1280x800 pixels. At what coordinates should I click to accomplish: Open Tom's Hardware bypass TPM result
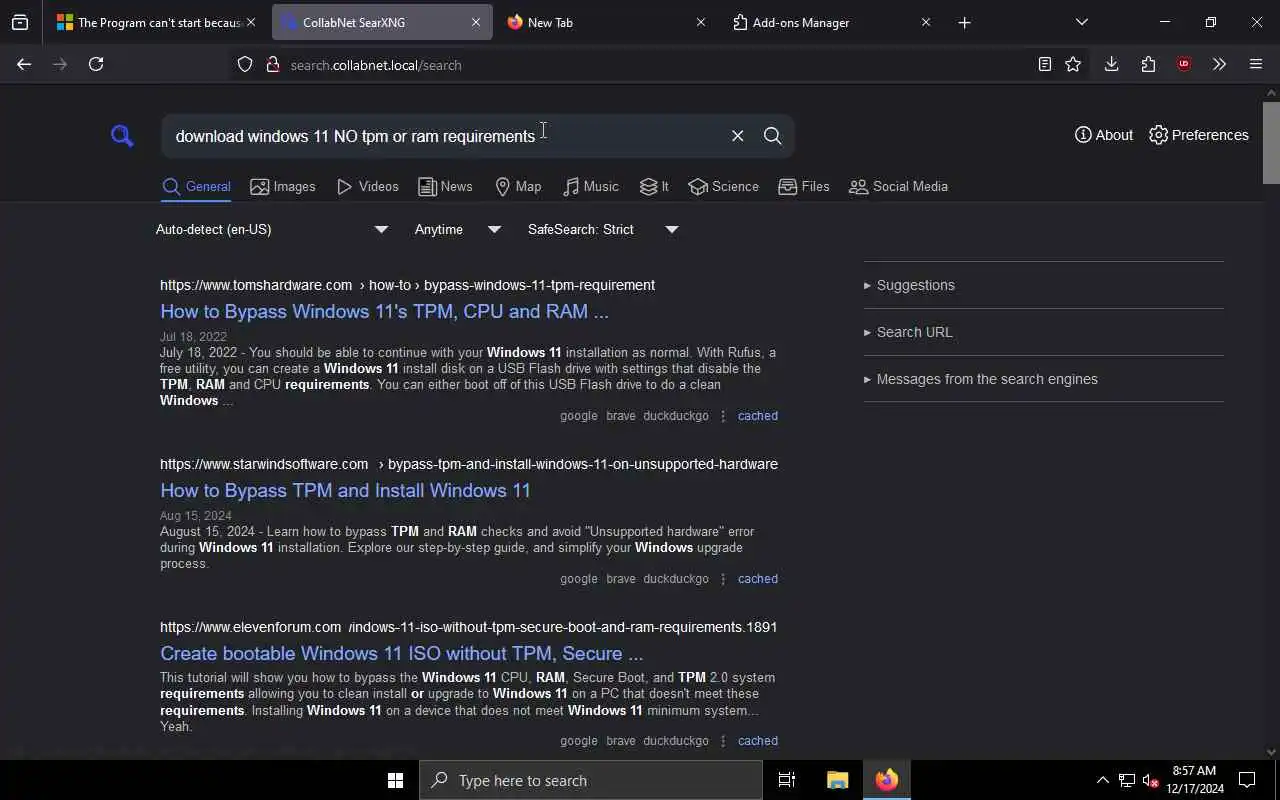(384, 312)
